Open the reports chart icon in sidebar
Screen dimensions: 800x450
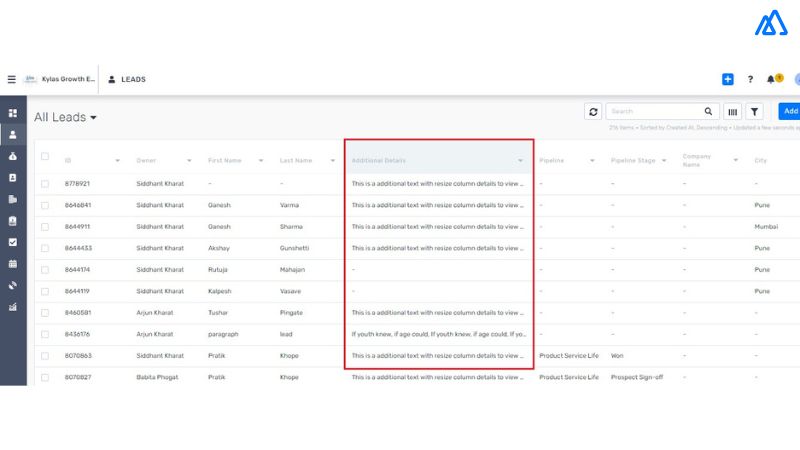click(x=13, y=307)
